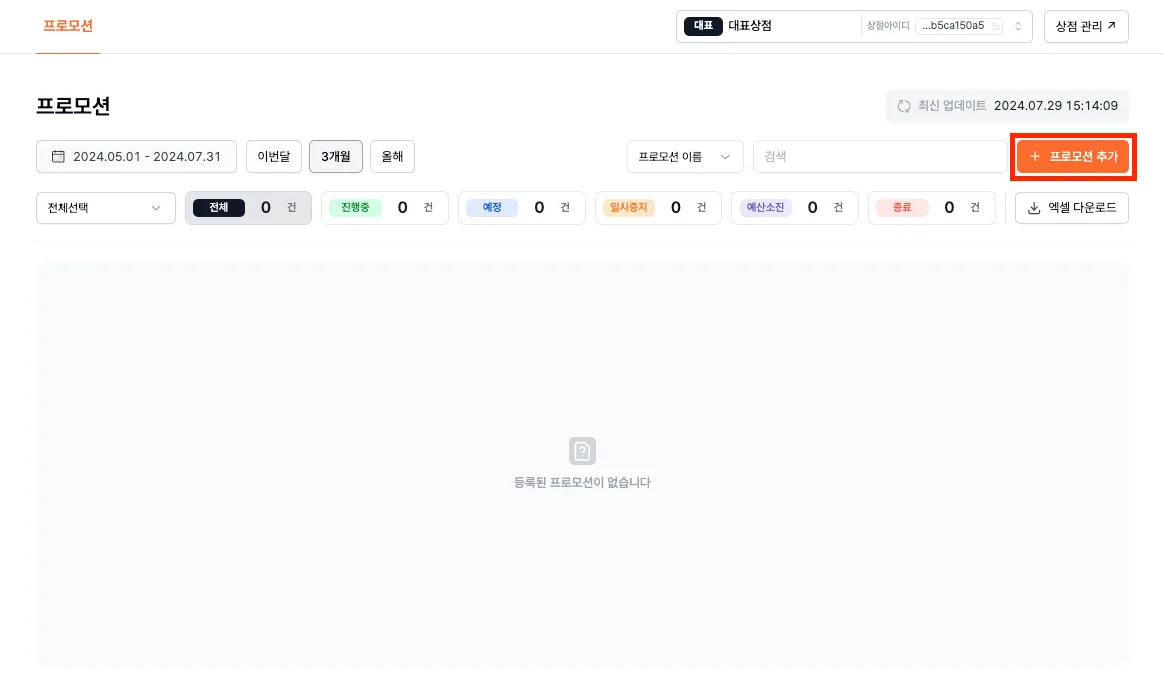Click the plus icon on 프로모션 추가

point(1035,156)
